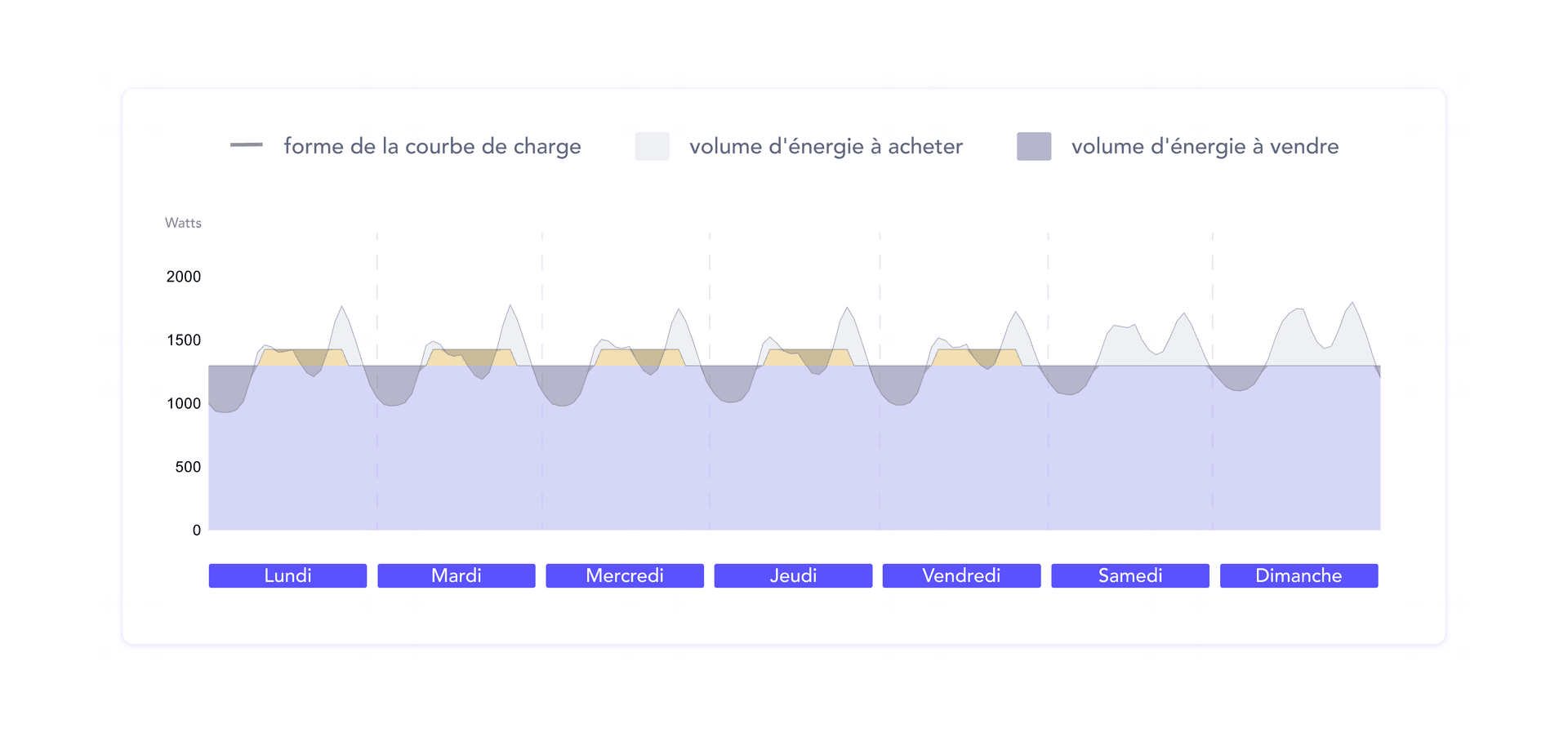Click the 2000 y-axis tick label
The image size is (1568, 733).
point(184,277)
